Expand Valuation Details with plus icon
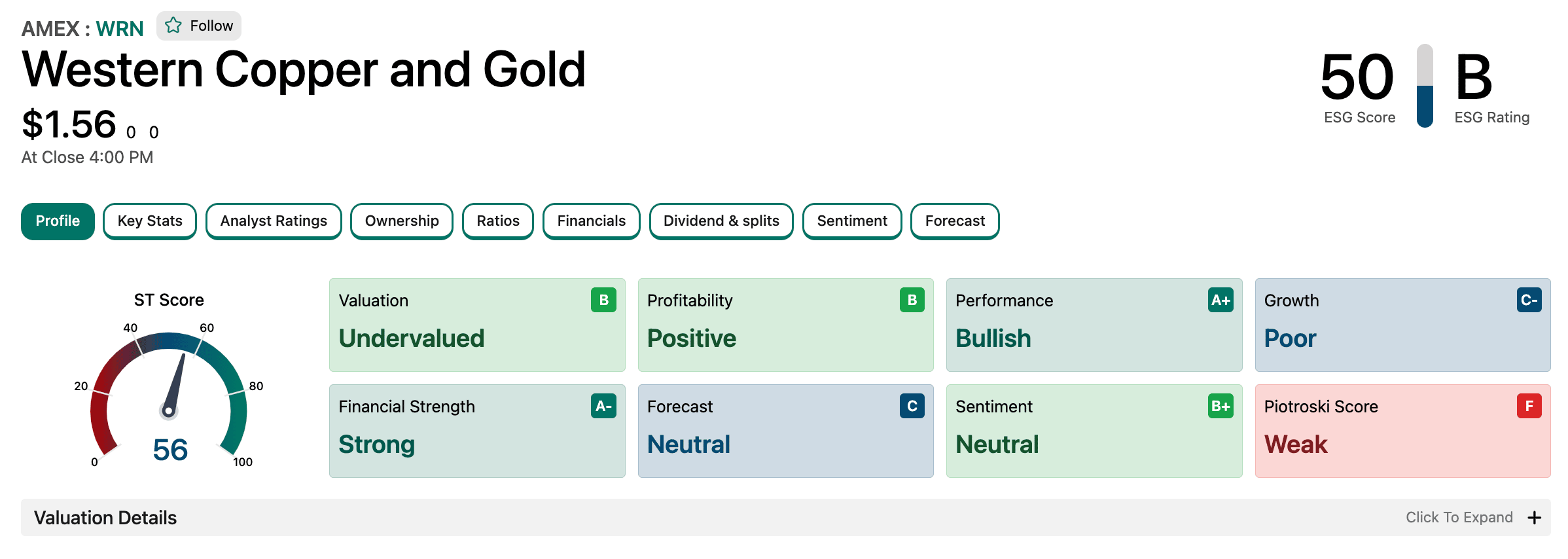Image resolution: width=1568 pixels, height=559 pixels. 1534,518
